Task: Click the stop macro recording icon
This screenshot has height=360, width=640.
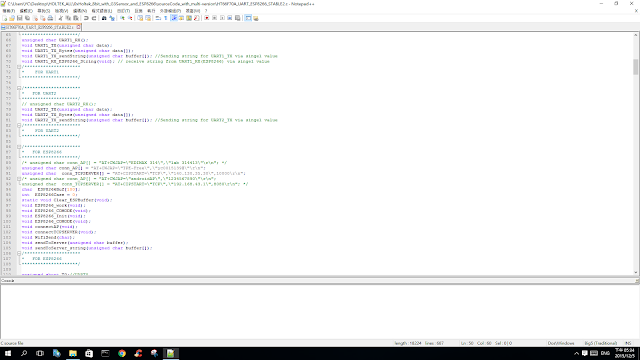Action: pyautogui.click(x=214, y=18)
